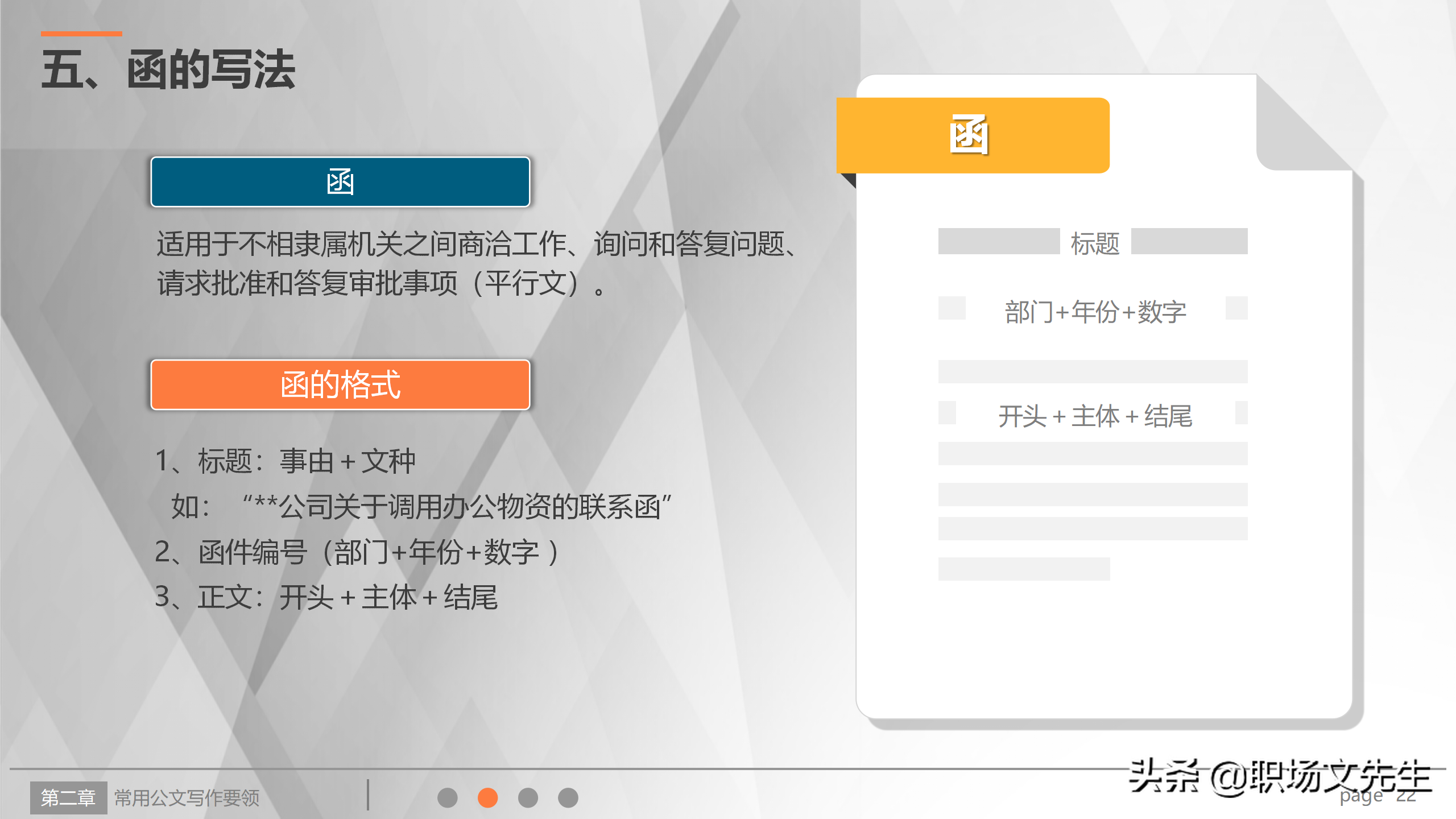Click the 部门+年份+数字 placeholder
Viewport: 1456px width, 819px height.
click(x=1095, y=311)
